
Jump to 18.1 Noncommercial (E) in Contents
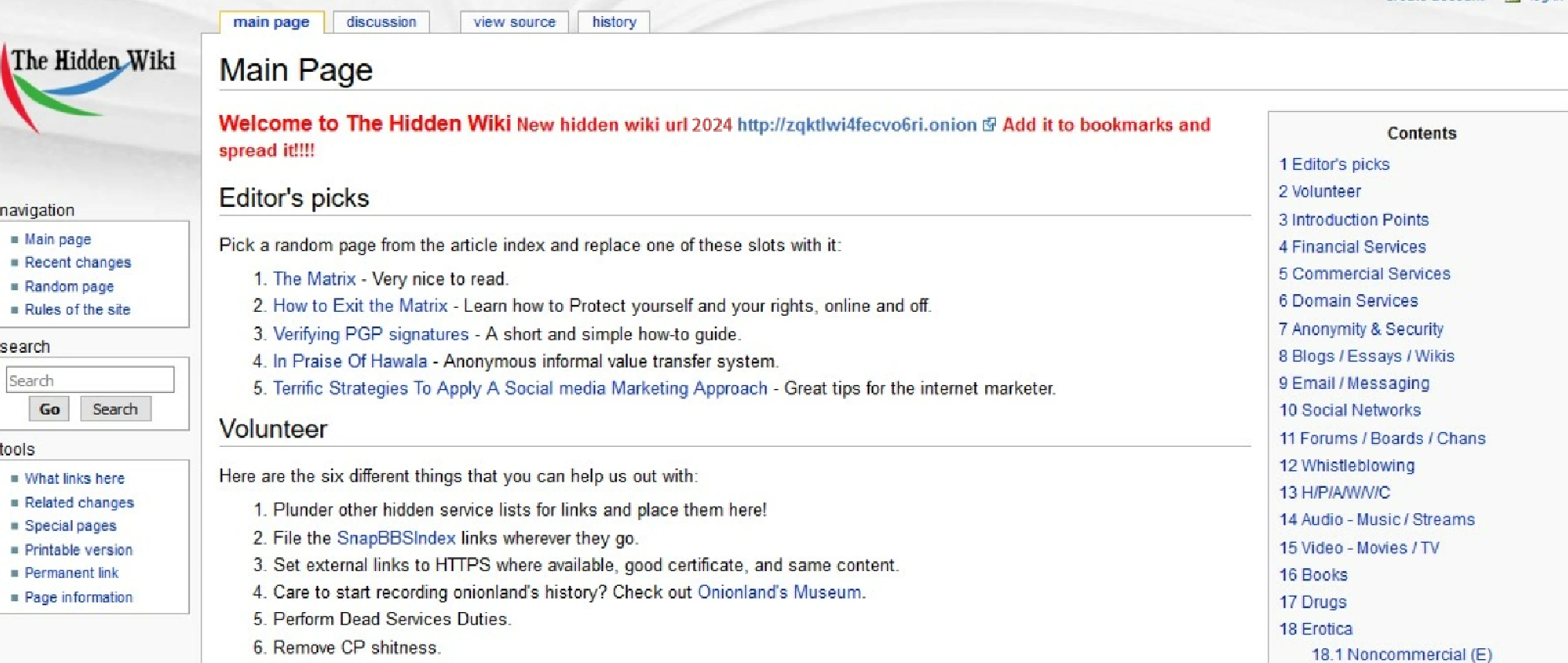[1402, 655]
